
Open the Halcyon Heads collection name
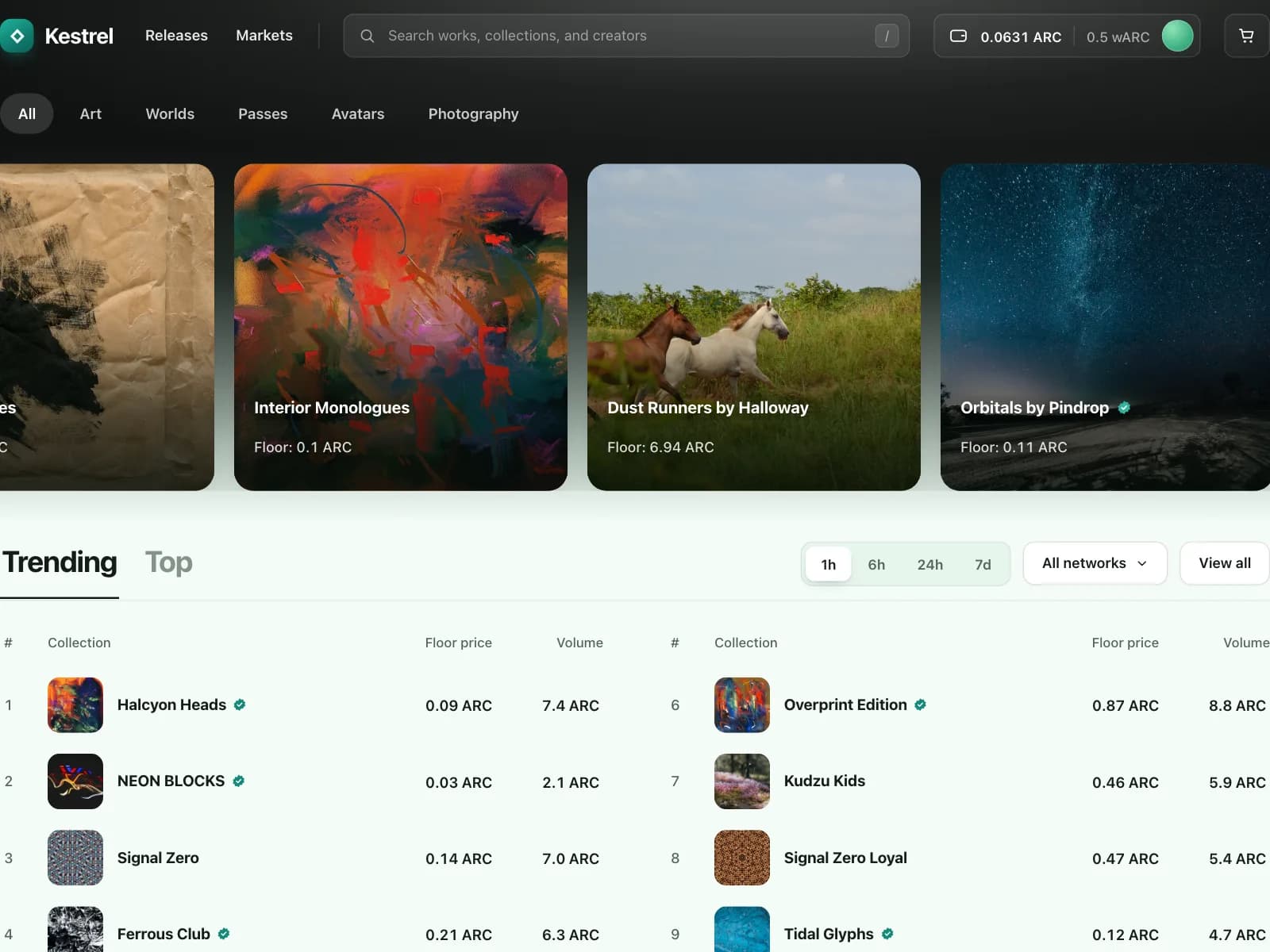coord(171,704)
